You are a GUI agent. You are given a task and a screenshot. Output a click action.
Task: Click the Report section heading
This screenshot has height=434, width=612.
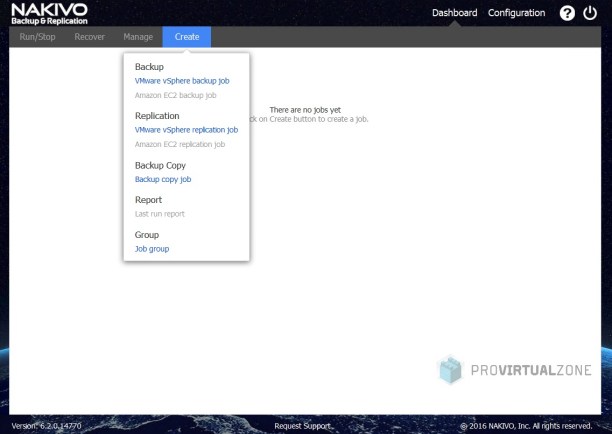coord(148,200)
